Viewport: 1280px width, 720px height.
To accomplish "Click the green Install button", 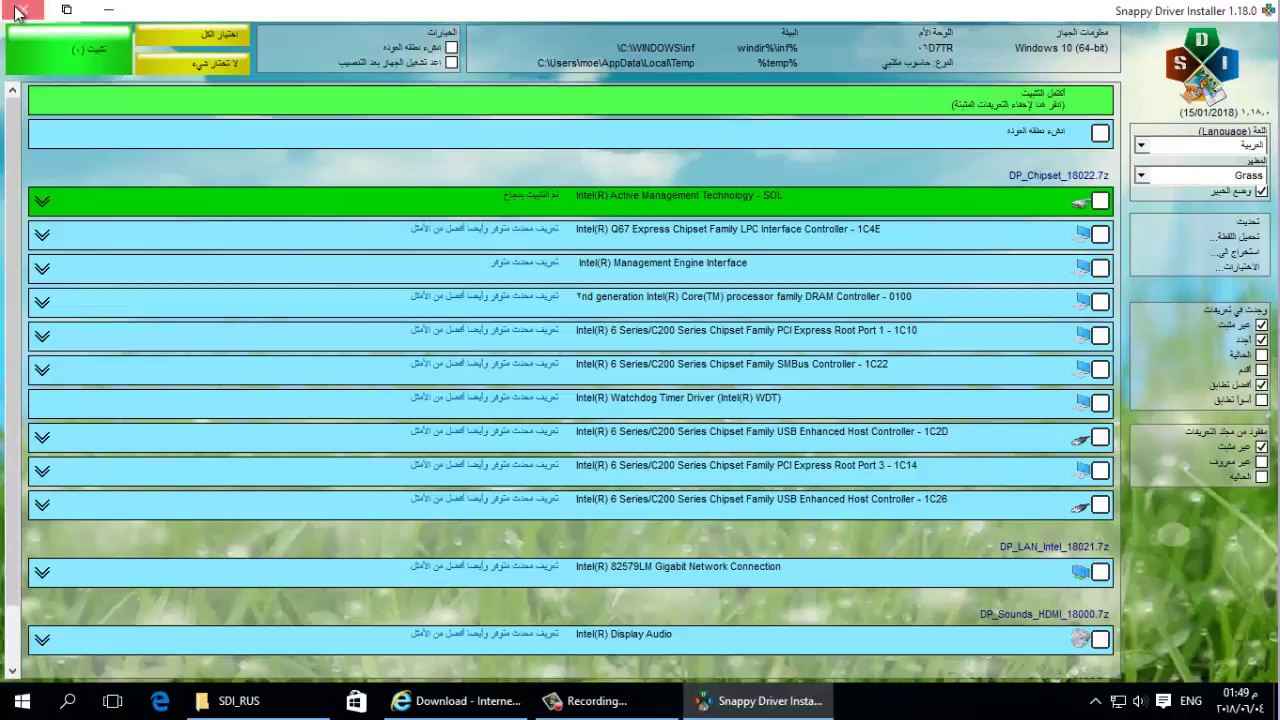I will (x=68, y=50).
